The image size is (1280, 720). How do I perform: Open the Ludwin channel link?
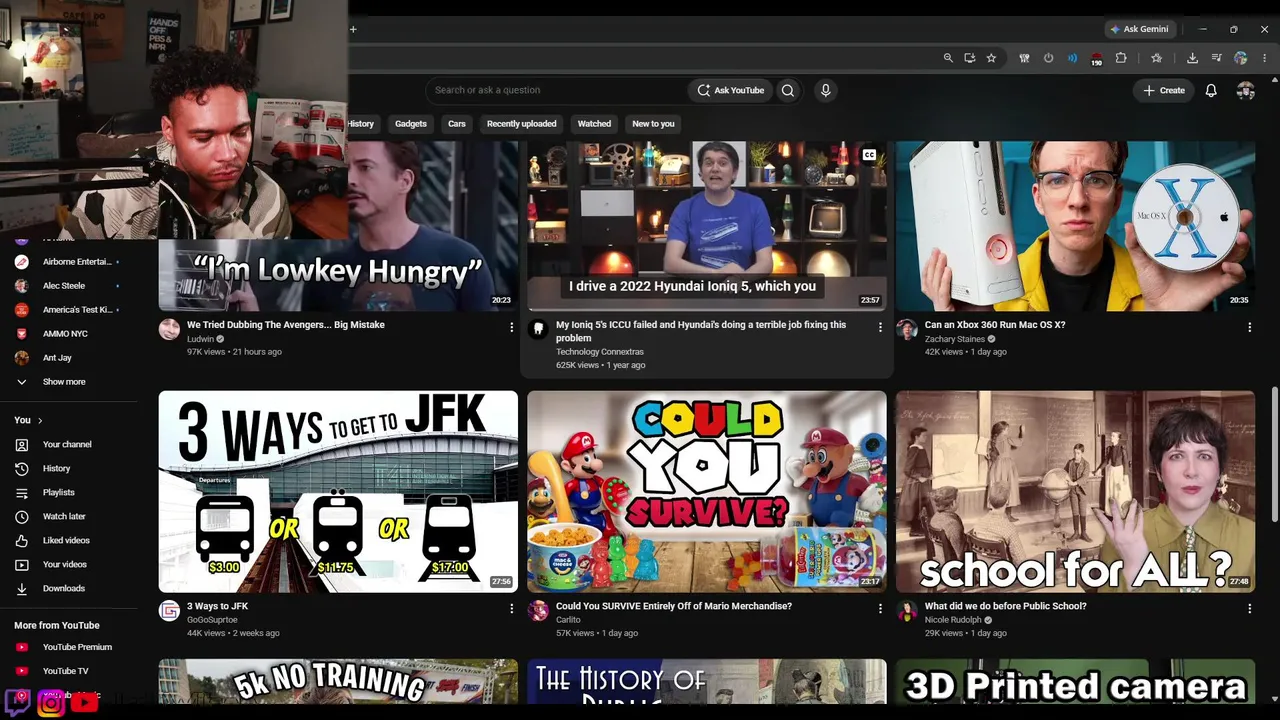(x=200, y=339)
